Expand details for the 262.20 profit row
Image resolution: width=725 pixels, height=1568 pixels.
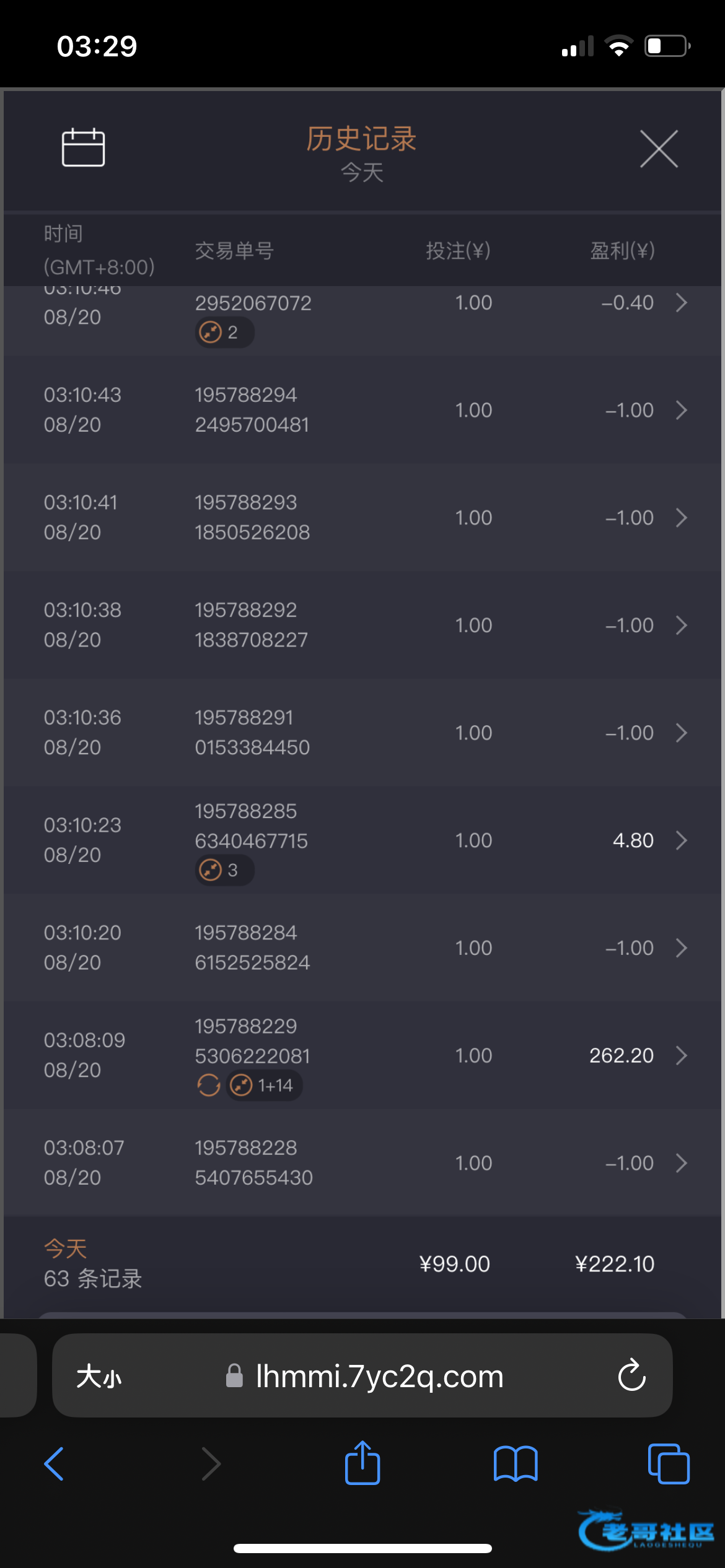click(x=681, y=1055)
